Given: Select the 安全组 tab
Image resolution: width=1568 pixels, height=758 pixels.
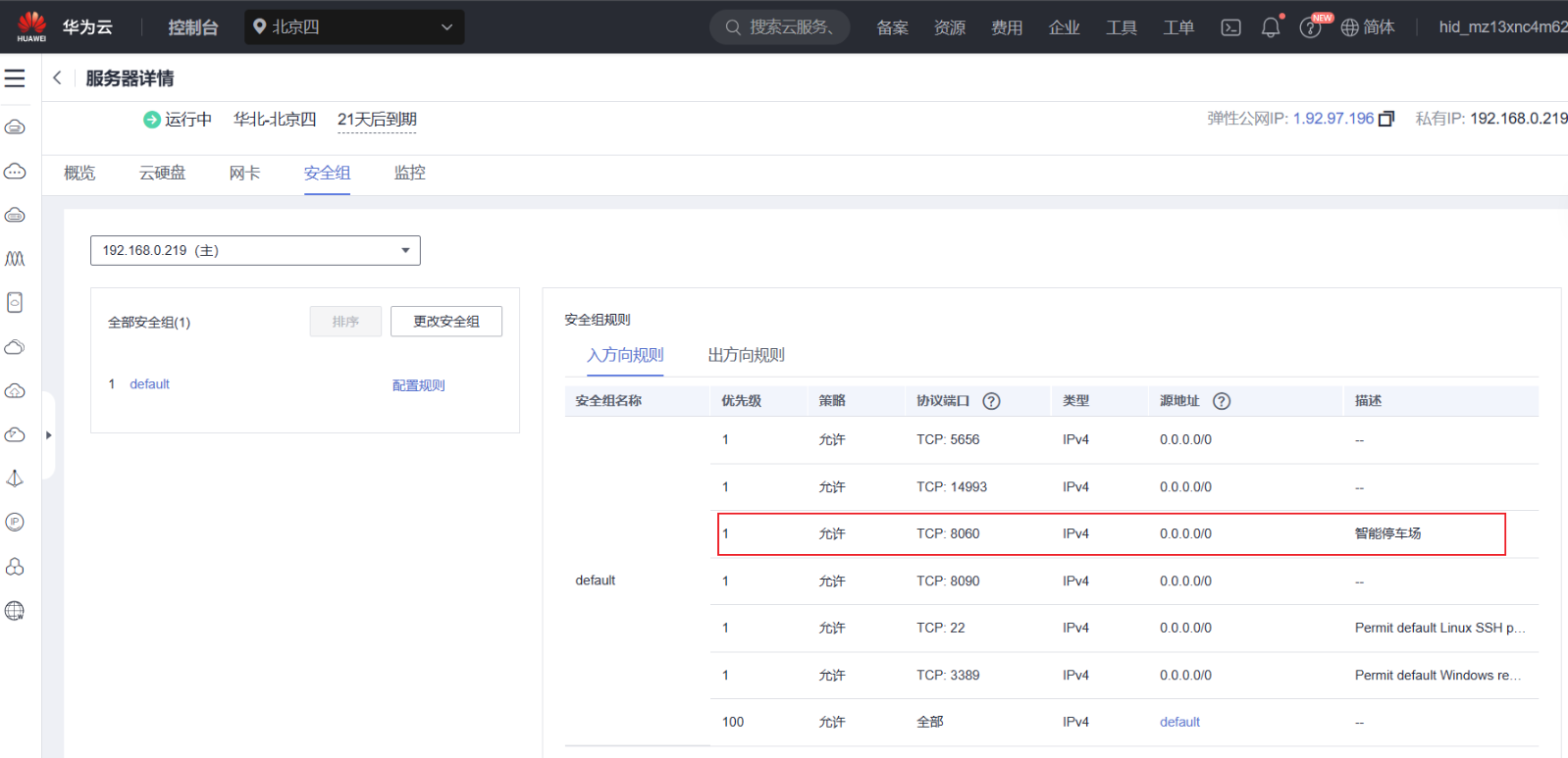Looking at the screenshot, I should click(327, 174).
